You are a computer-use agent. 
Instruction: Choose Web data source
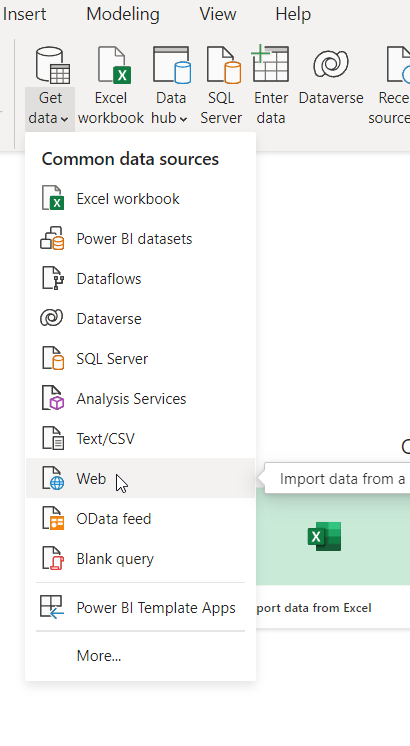[x=141, y=478]
